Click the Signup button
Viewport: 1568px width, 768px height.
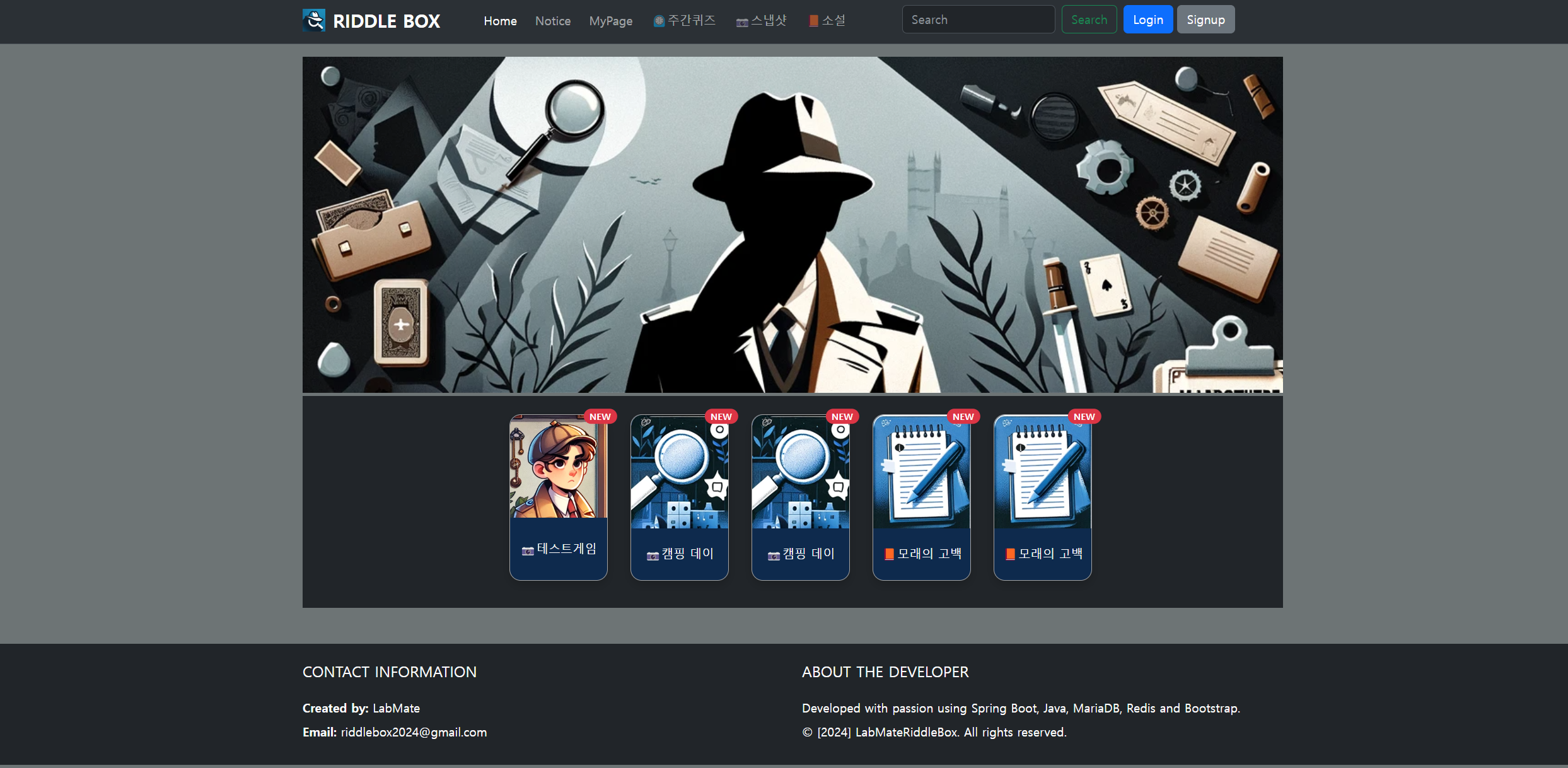point(1205,20)
